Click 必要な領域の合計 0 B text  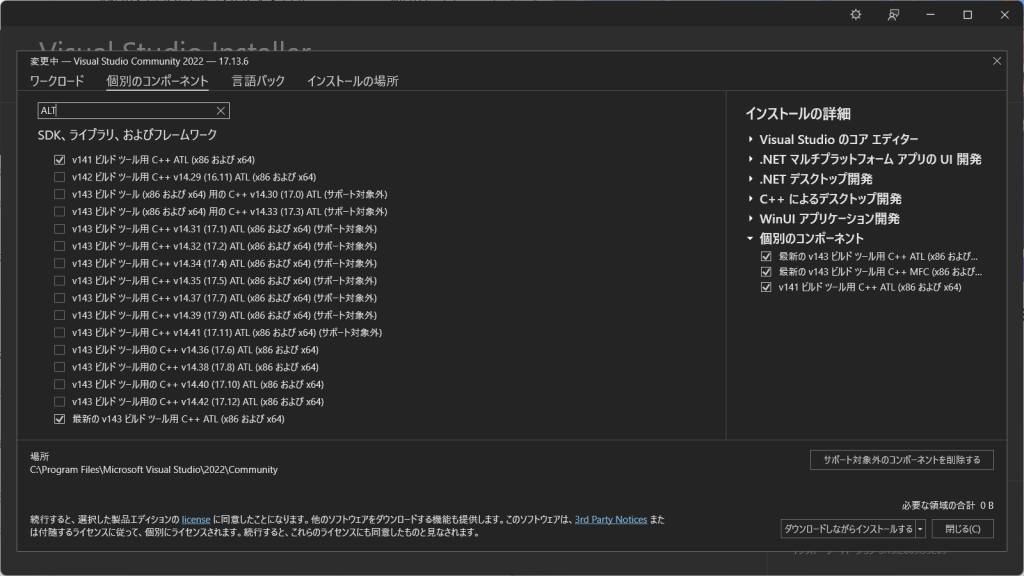948,505
